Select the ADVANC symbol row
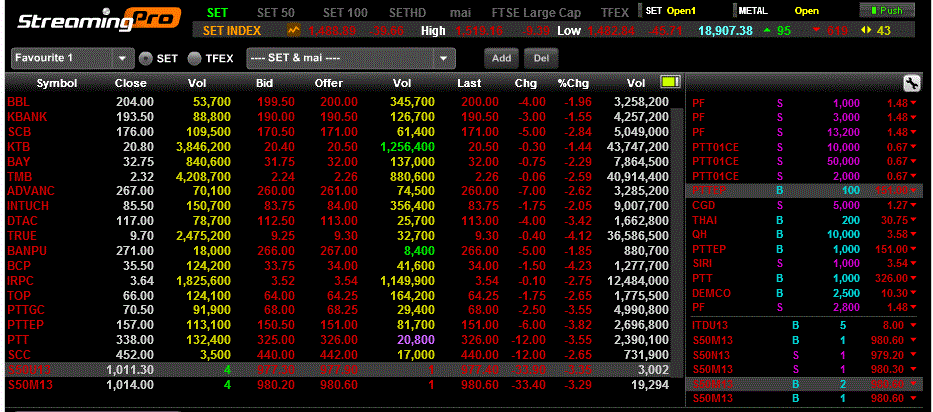This screenshot has width=933, height=412. tap(338, 191)
